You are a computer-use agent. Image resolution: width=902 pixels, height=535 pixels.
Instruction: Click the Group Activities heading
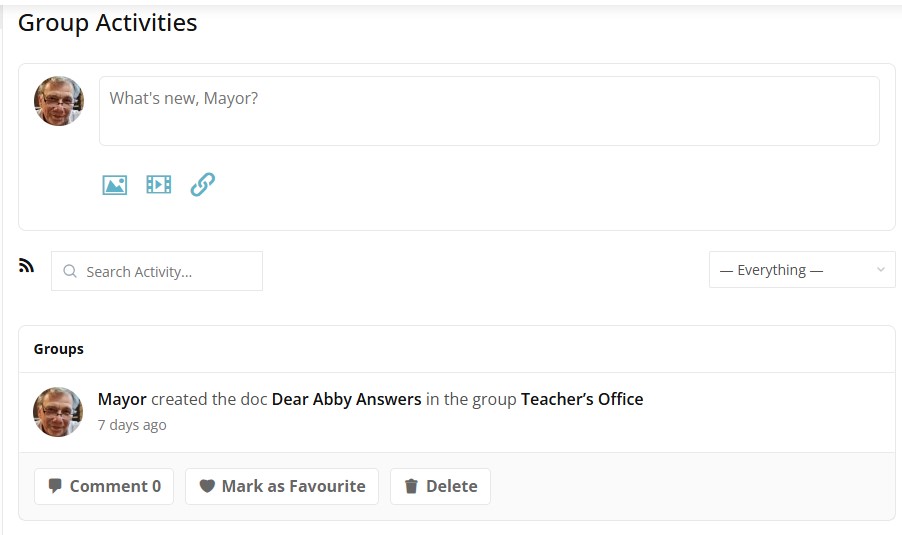click(108, 23)
